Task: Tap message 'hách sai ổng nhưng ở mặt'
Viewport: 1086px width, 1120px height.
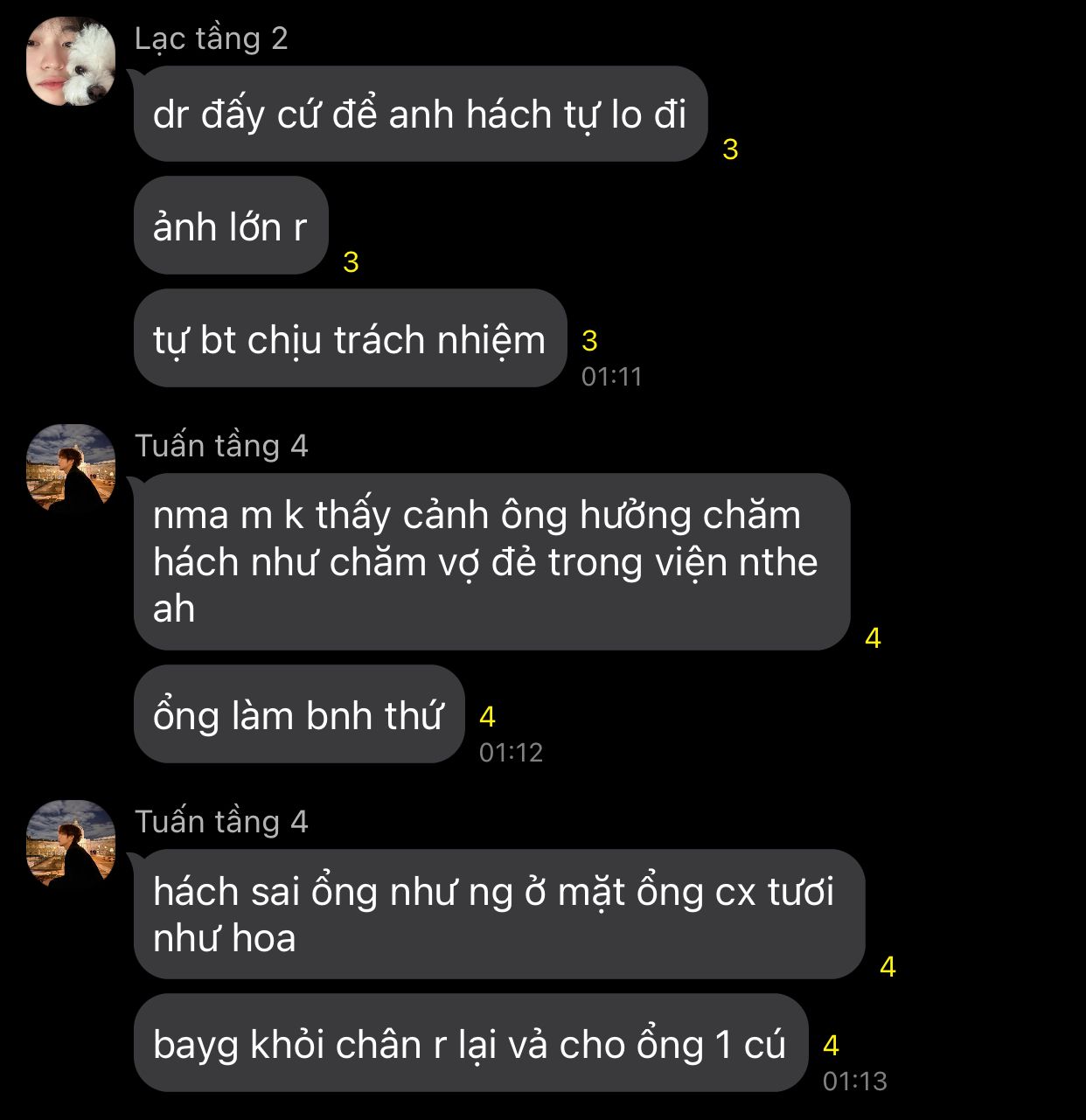Action: (x=498, y=914)
